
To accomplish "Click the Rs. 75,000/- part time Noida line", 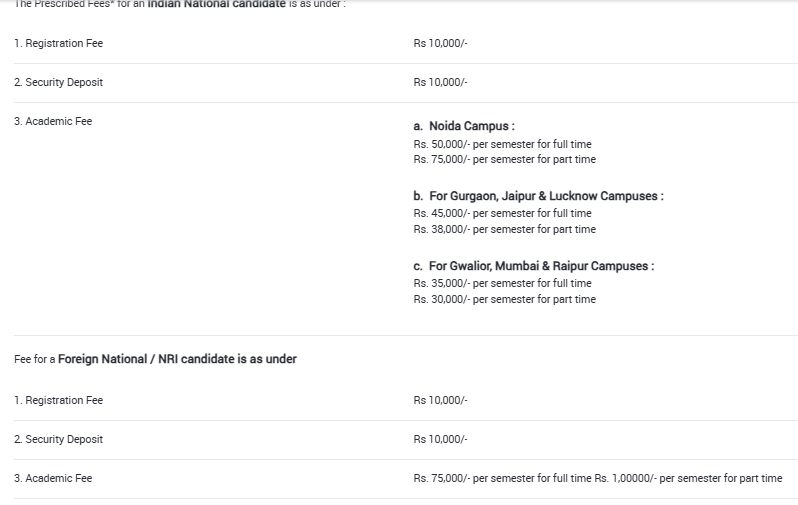I will pyautogui.click(x=504, y=159).
